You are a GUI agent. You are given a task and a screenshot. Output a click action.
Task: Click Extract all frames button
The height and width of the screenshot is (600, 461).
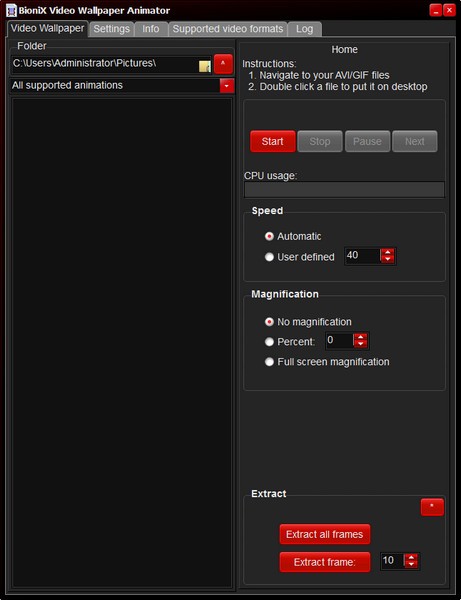tap(324, 534)
